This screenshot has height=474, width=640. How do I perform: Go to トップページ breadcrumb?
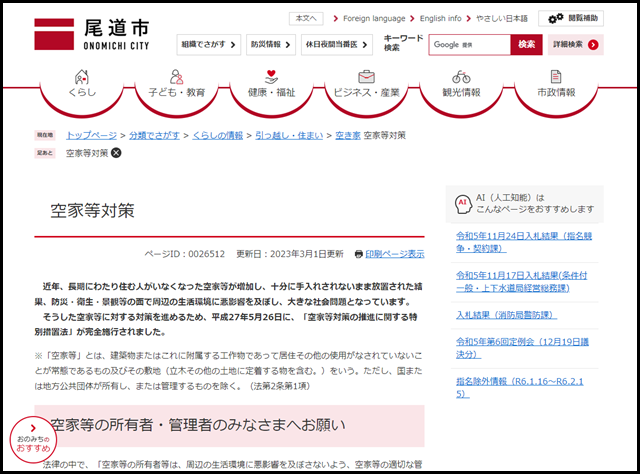[91, 135]
